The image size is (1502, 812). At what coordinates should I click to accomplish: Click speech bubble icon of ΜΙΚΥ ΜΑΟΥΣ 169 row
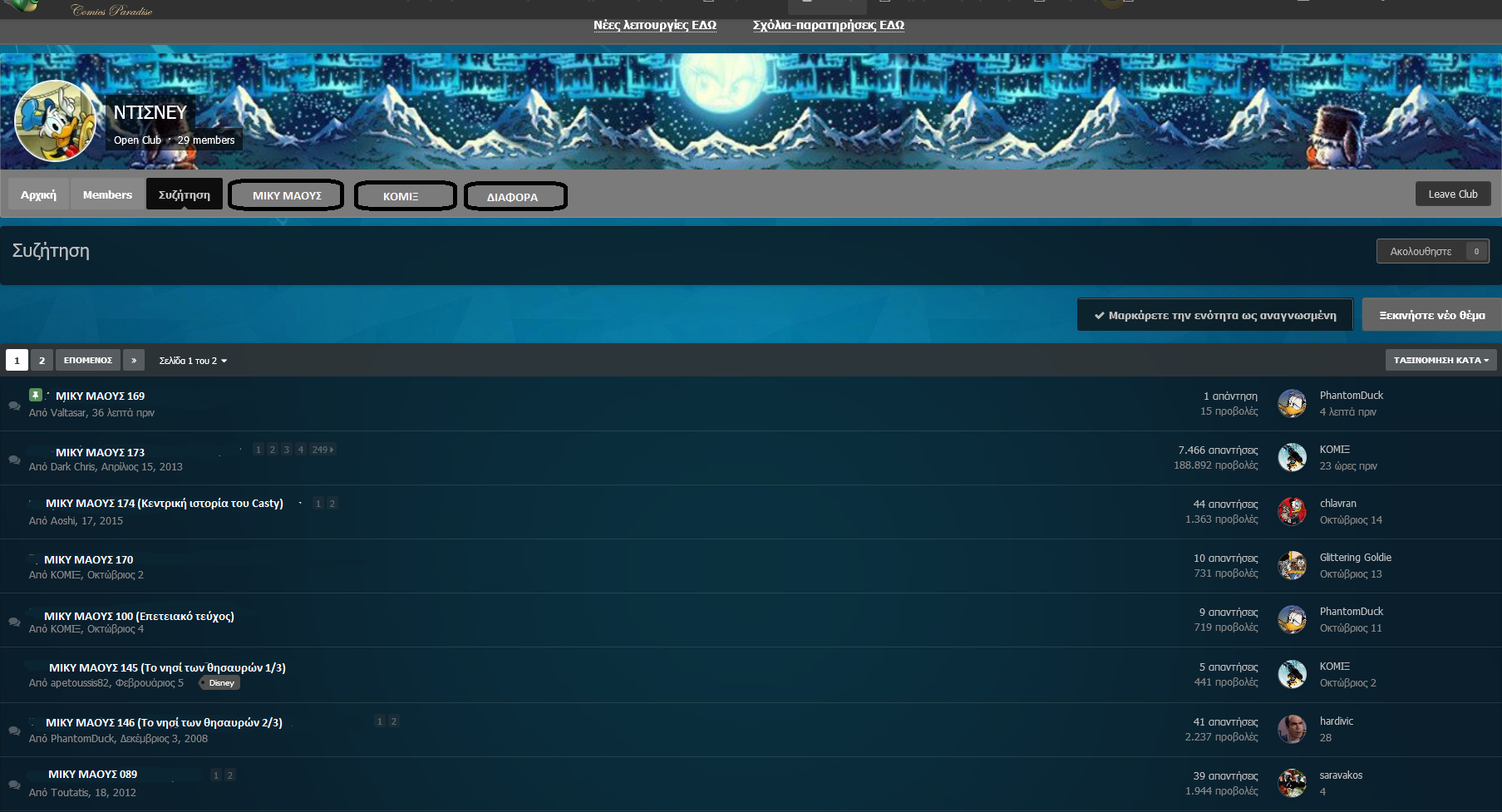[x=14, y=406]
